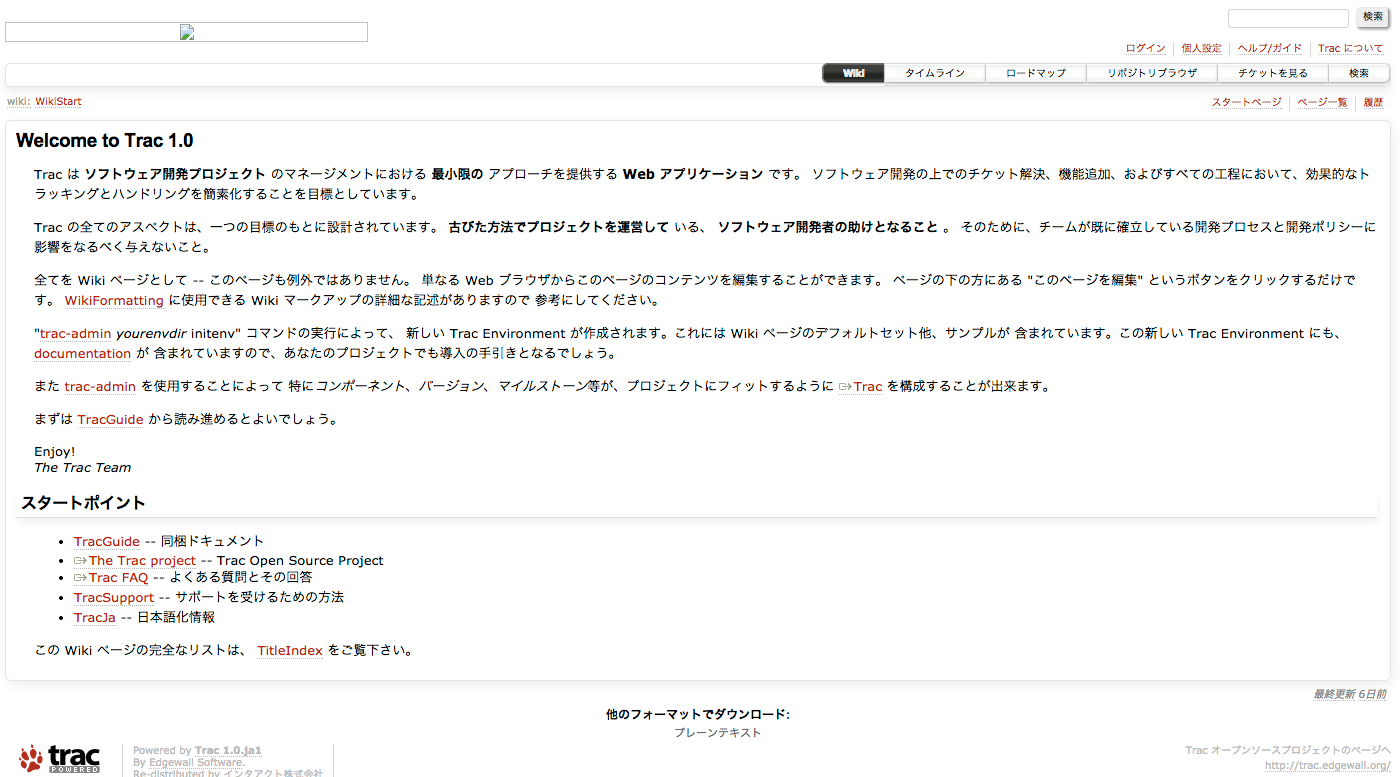
Task: Click Trac 1.0.ja1 link in footer
Action: pyautogui.click(x=228, y=751)
